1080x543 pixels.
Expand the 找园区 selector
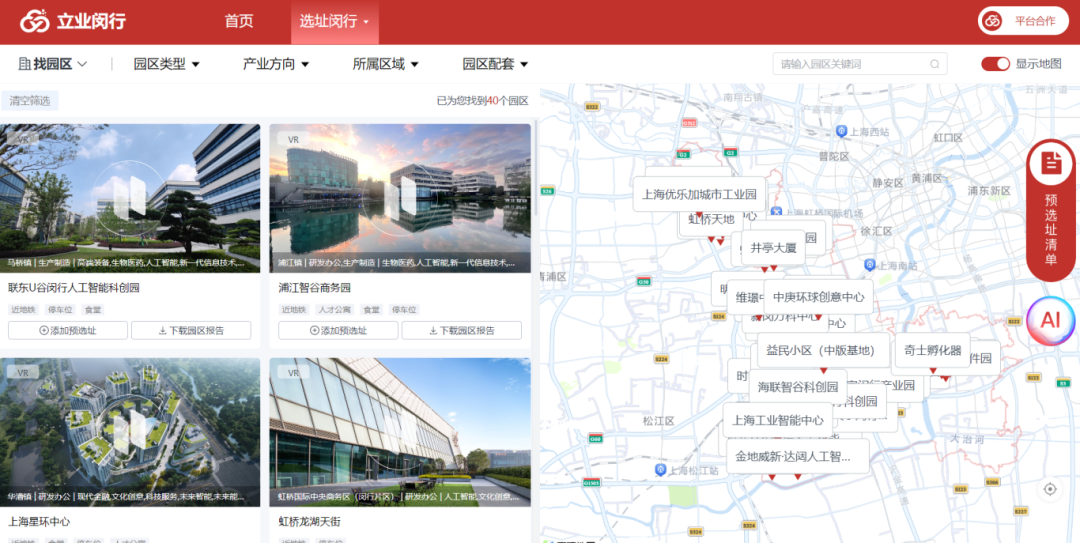coord(53,64)
